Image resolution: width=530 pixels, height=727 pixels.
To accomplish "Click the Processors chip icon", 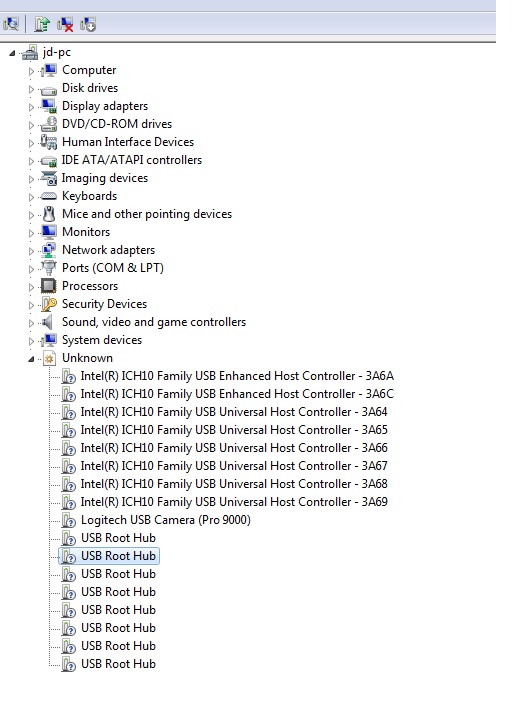I will [x=49, y=286].
